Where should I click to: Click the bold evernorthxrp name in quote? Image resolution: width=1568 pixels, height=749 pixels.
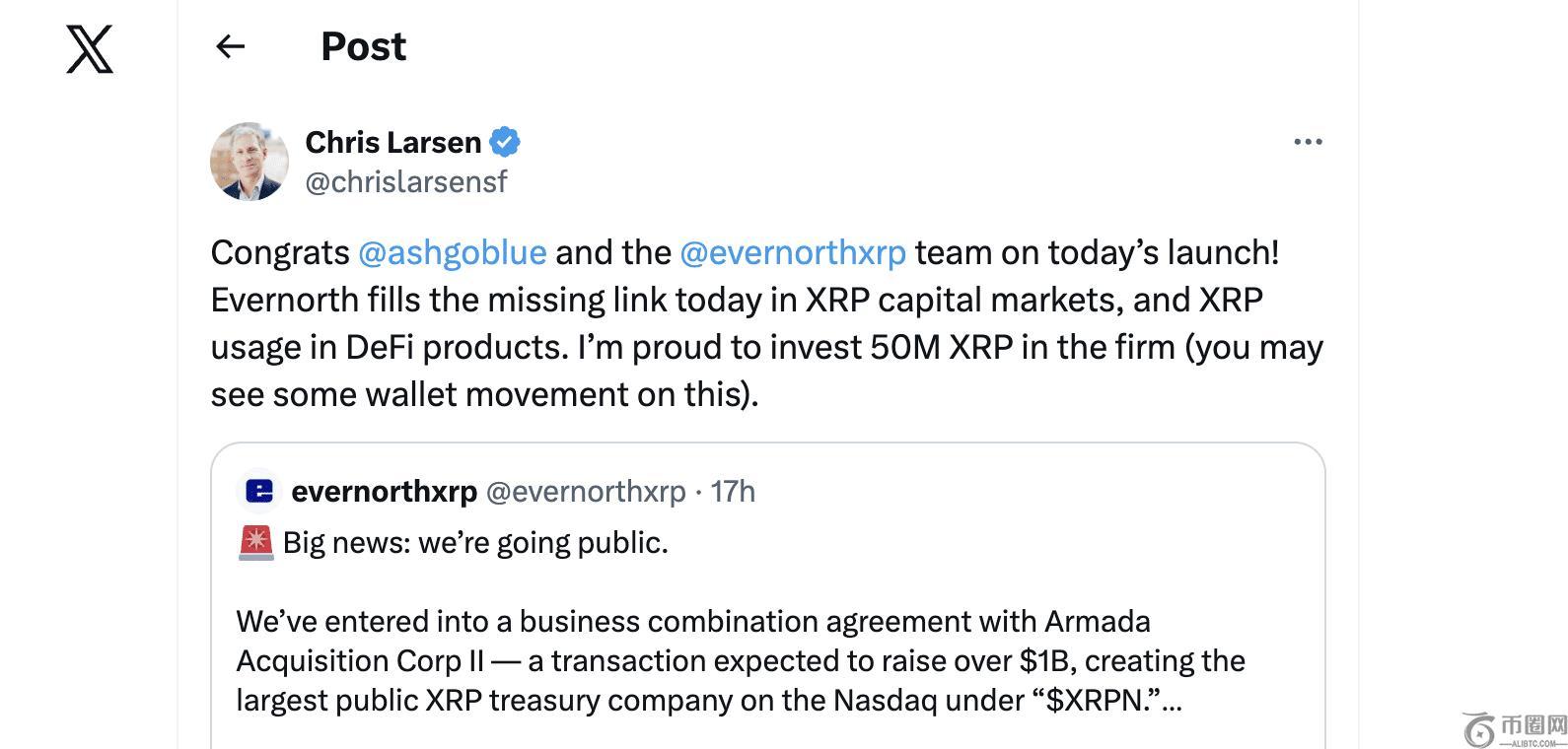click(384, 491)
